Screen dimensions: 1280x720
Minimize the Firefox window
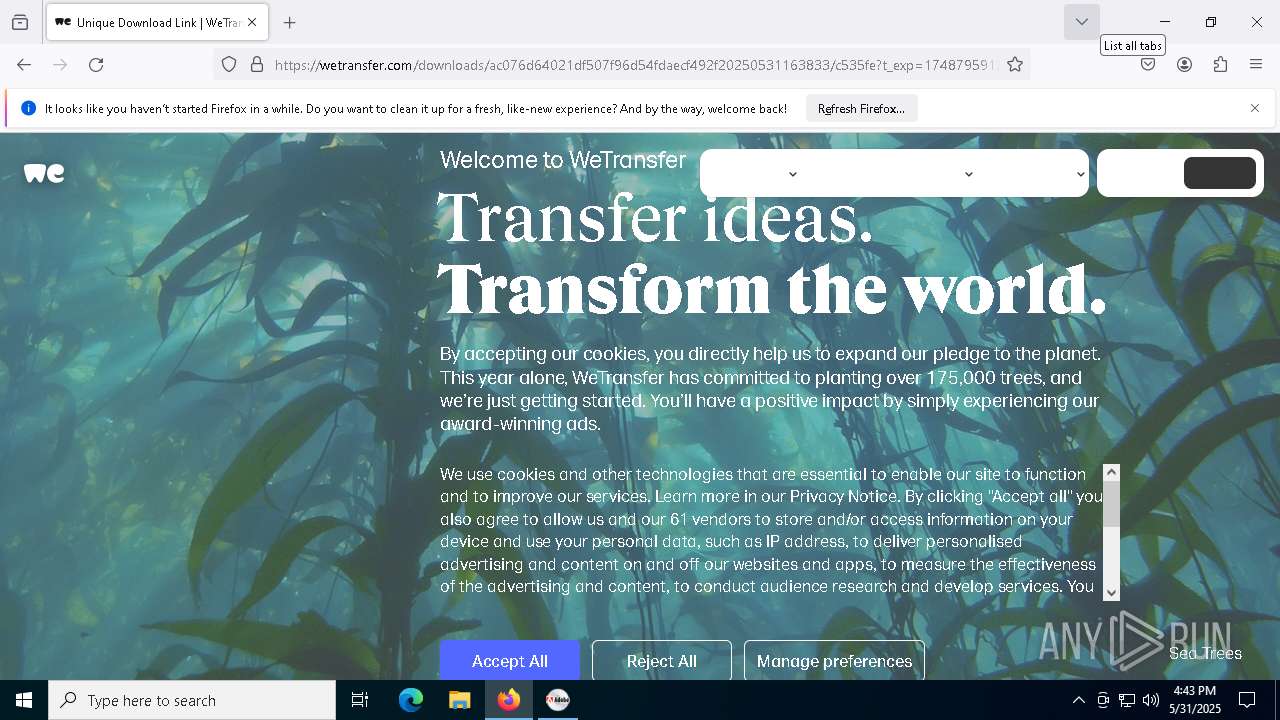click(x=1165, y=22)
